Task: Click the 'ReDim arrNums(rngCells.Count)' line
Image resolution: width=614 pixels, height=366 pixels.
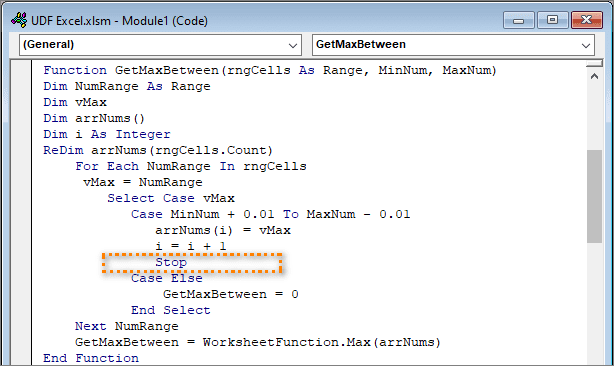Action: pos(158,151)
